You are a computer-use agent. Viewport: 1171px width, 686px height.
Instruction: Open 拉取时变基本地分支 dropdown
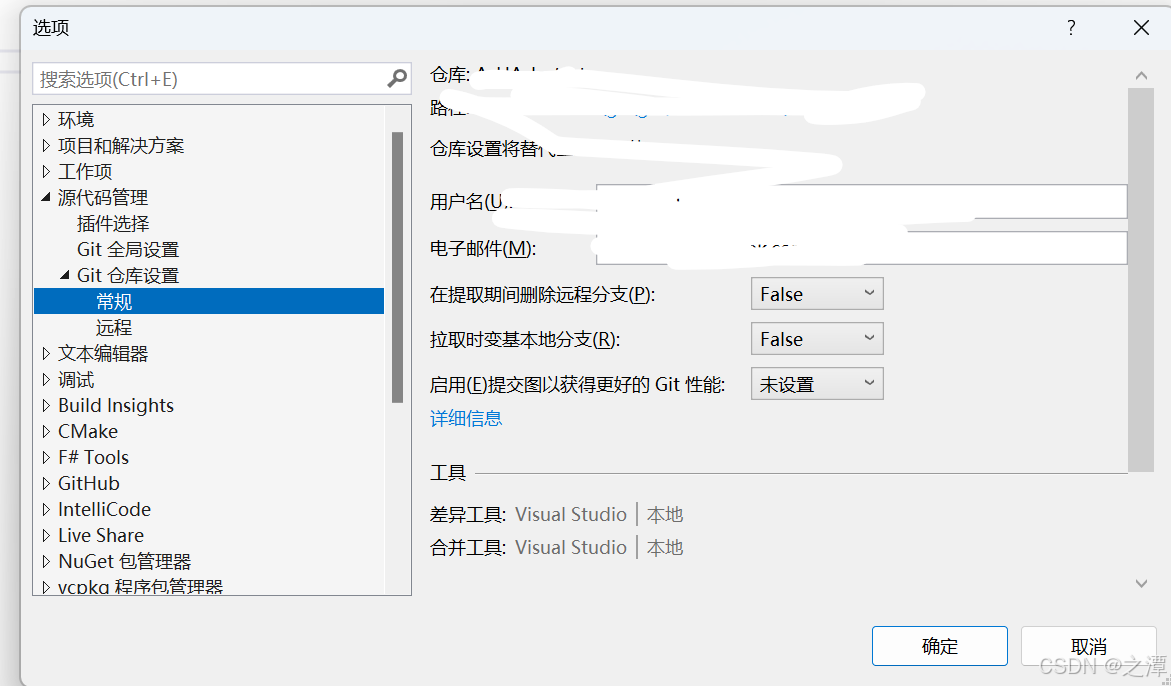[817, 339]
